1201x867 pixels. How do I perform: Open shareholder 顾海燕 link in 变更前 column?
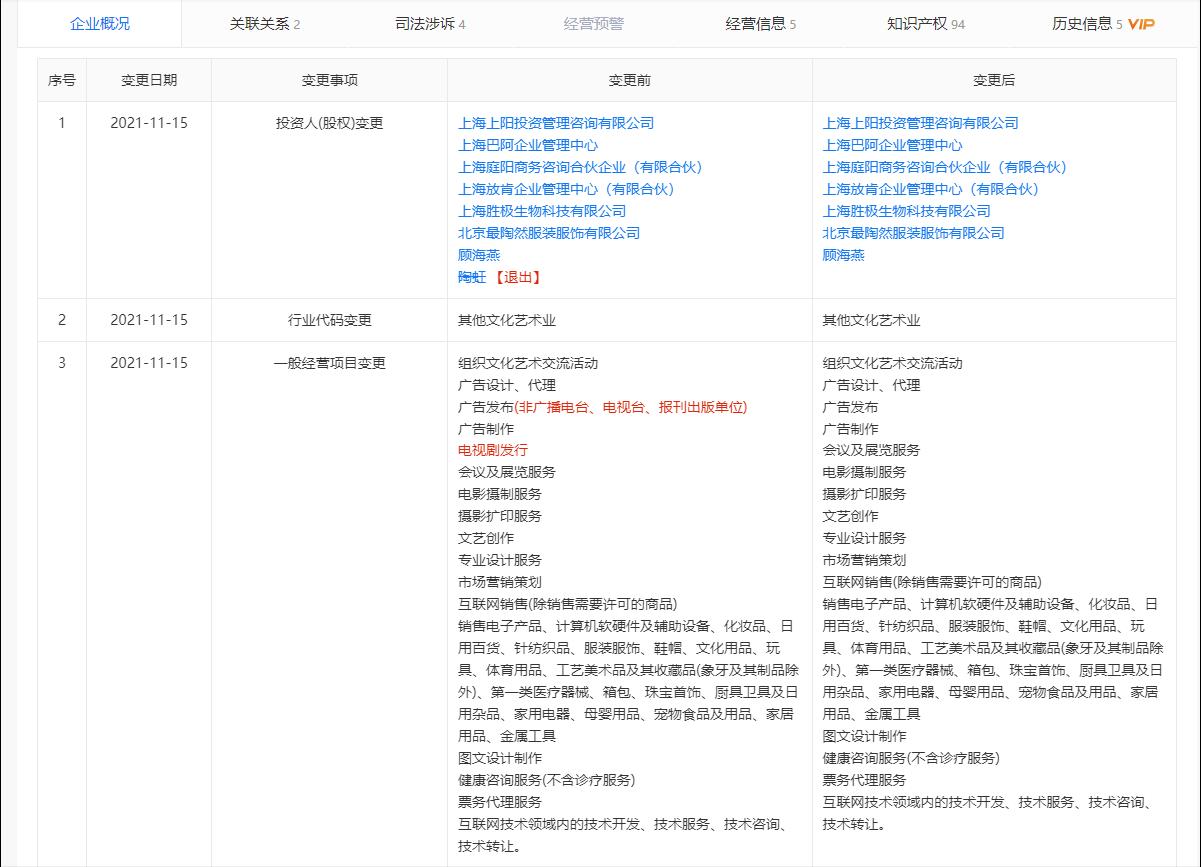point(475,255)
